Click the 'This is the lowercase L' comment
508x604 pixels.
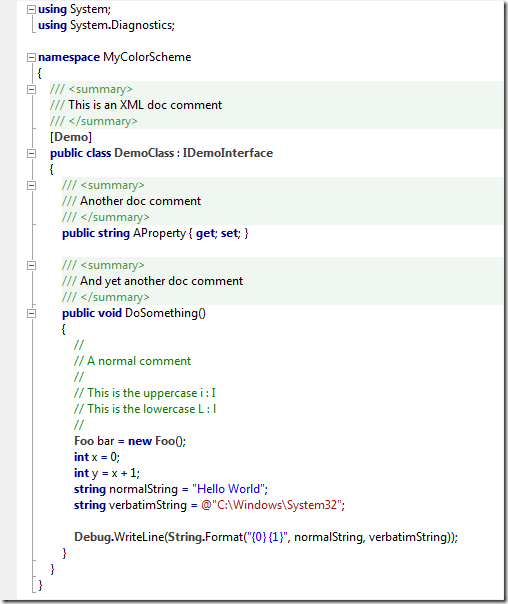tap(146, 409)
